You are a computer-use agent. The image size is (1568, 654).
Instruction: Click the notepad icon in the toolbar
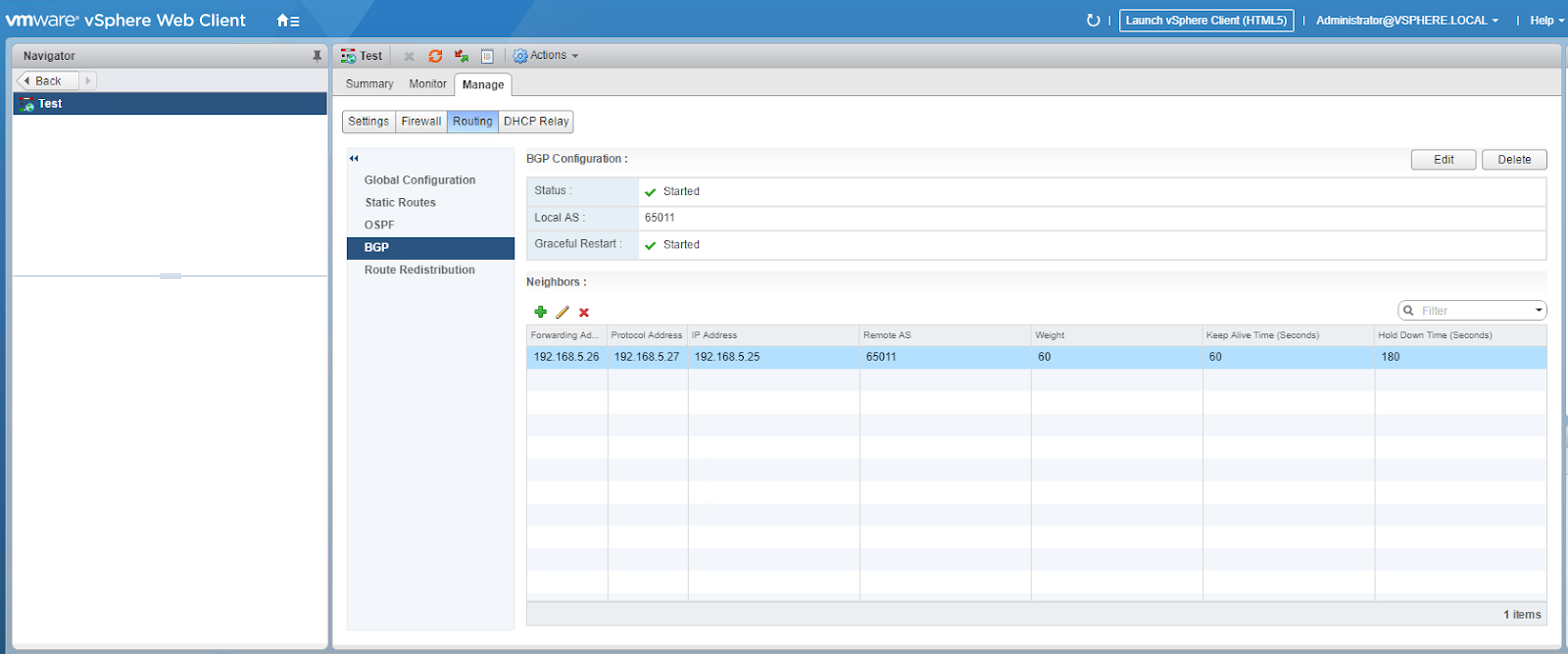pos(487,56)
